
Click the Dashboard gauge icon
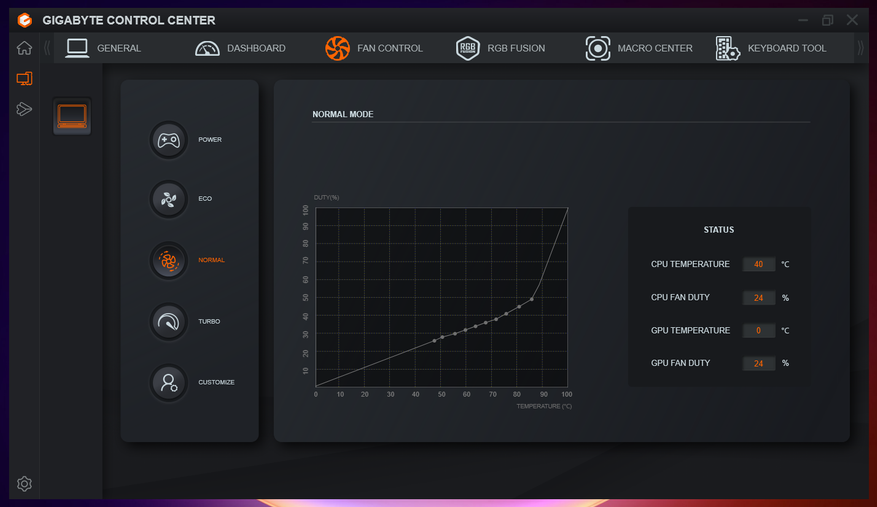[207, 49]
